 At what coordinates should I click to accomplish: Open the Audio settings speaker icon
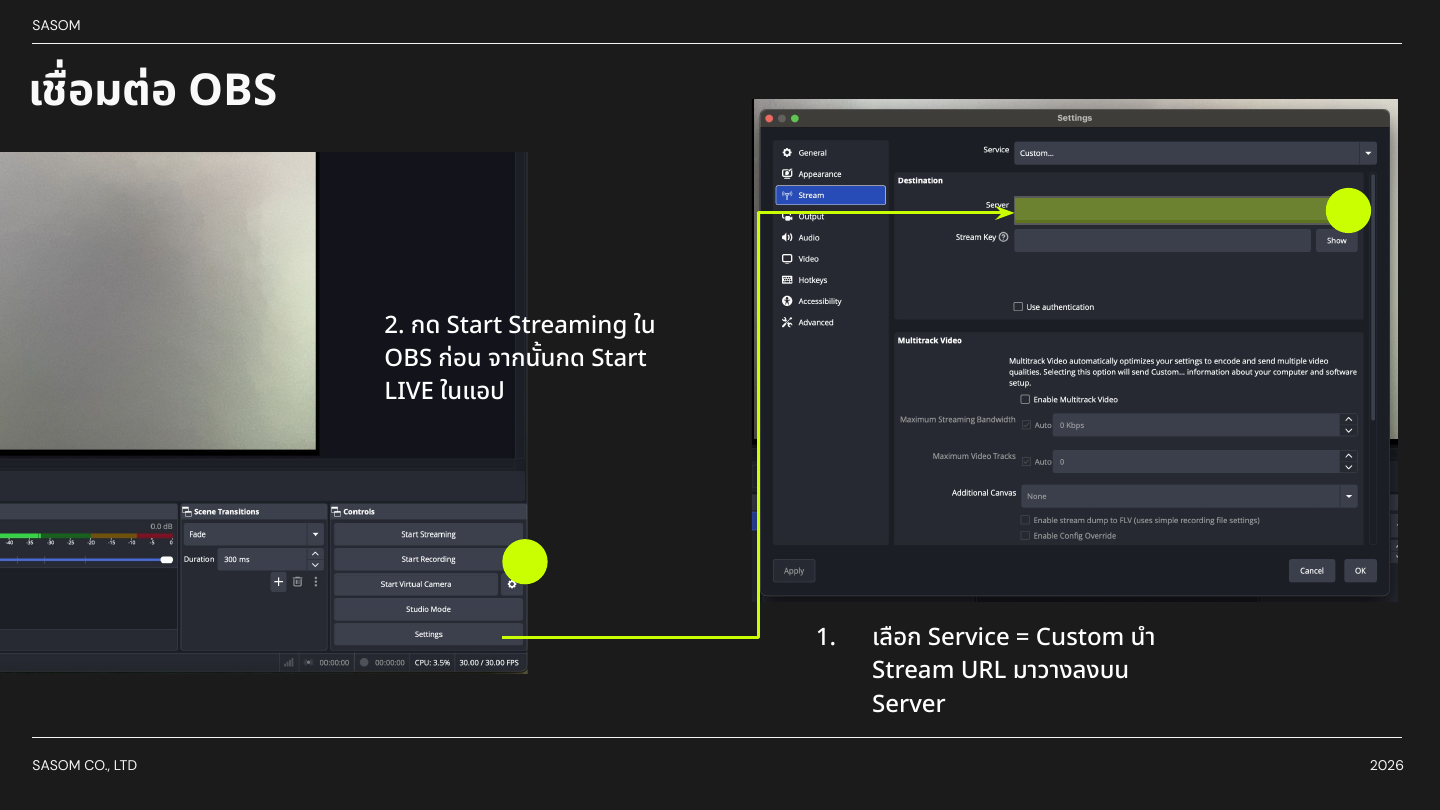tap(787, 237)
